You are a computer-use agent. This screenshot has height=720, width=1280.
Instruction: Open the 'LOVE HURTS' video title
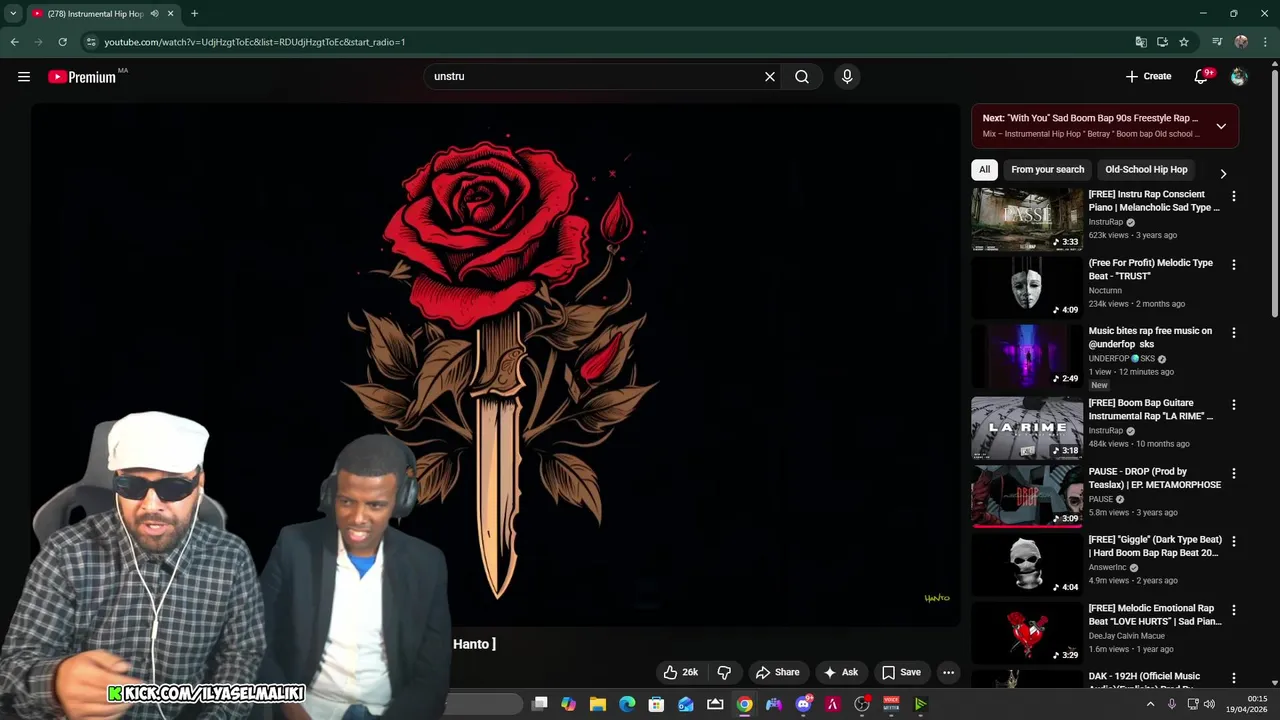(x=1155, y=614)
